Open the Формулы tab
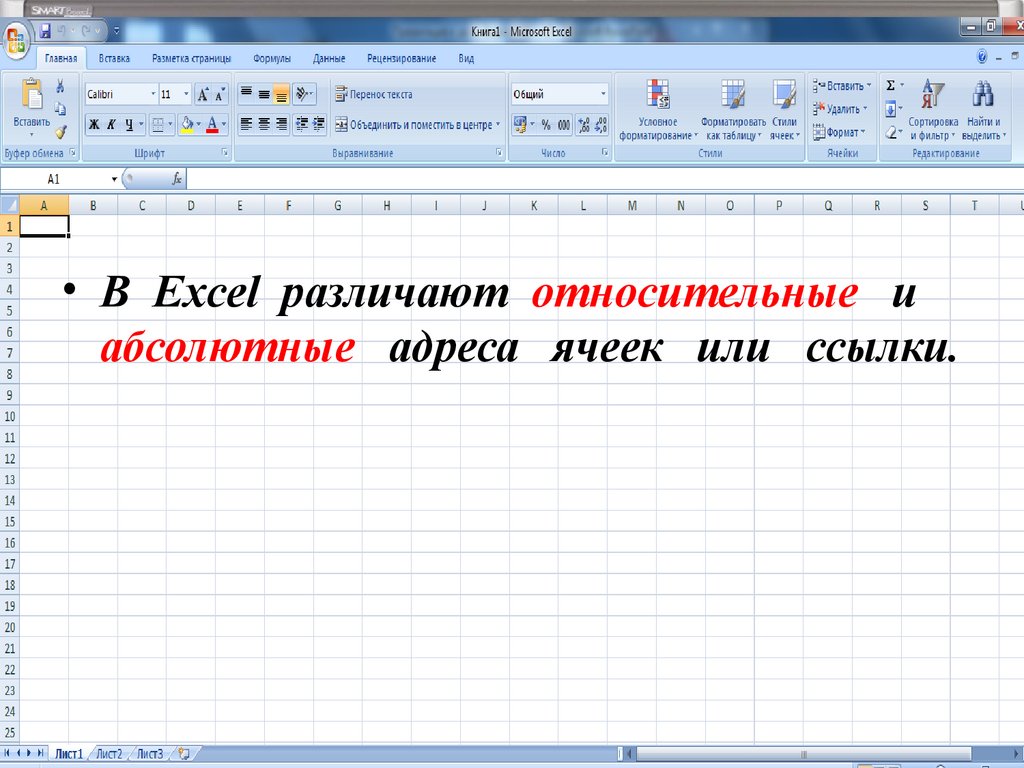 [x=272, y=58]
